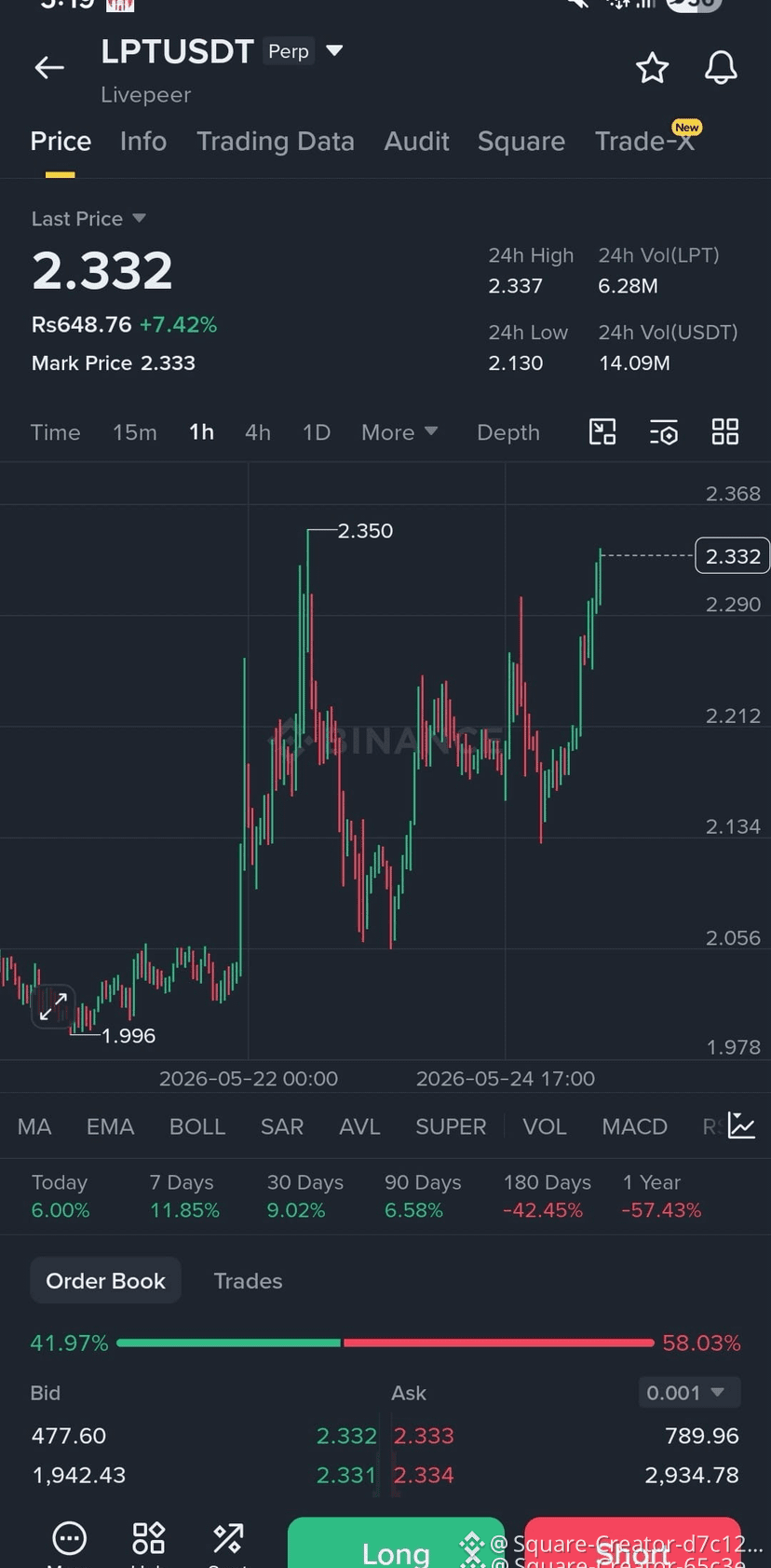The height and width of the screenshot is (1568, 771).
Task: Open indicator chart icon beside MACD
Action: [742, 1125]
